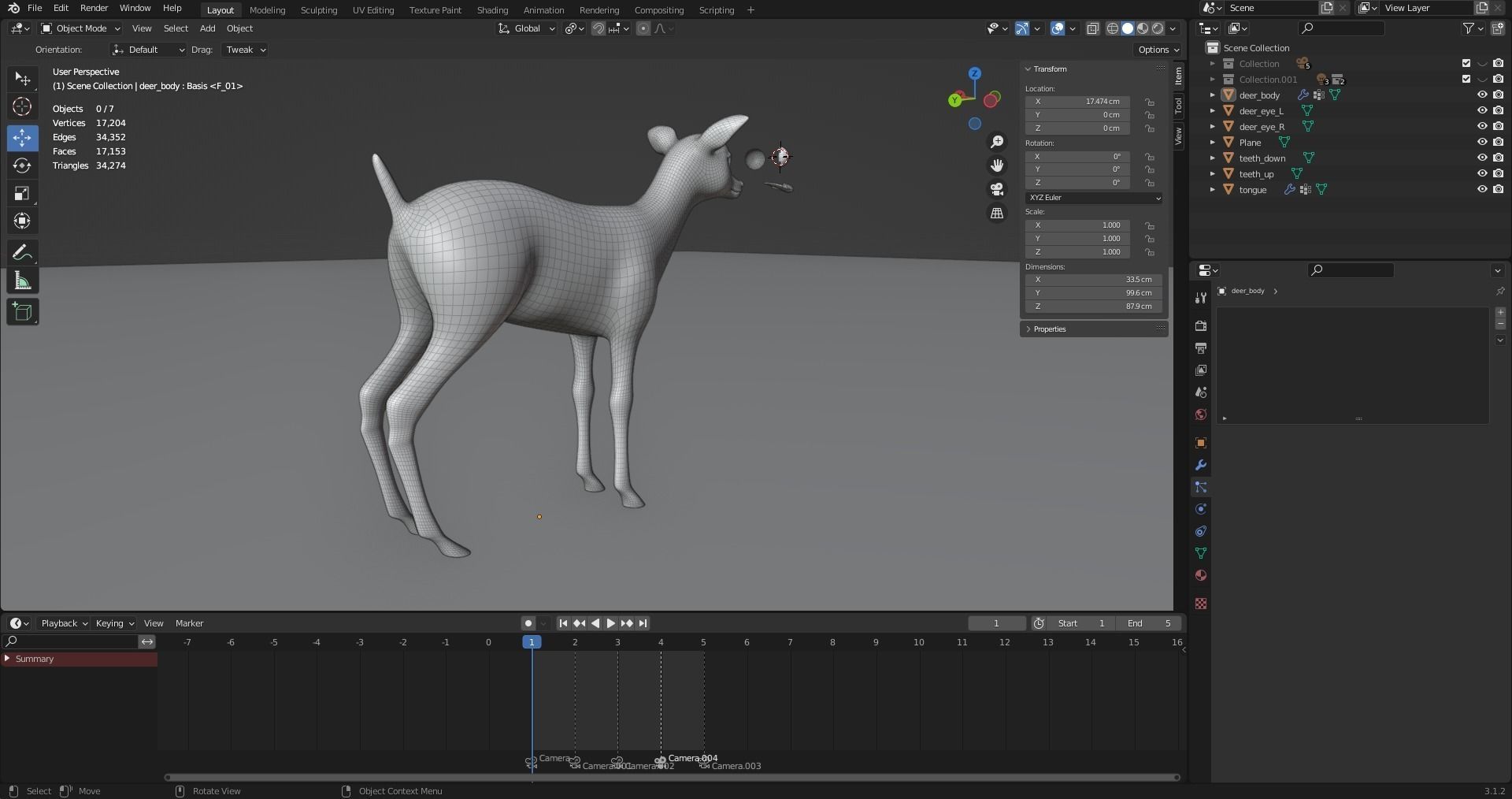This screenshot has width=1512, height=799.
Task: Open Scene properties tab icon
Action: [1201, 392]
